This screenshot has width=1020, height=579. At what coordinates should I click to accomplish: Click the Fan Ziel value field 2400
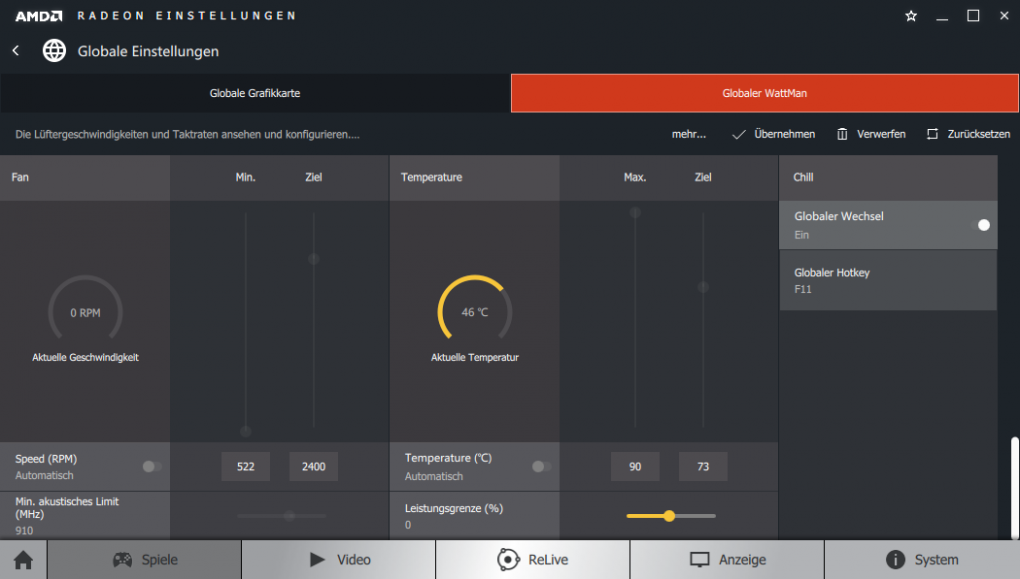pos(314,466)
